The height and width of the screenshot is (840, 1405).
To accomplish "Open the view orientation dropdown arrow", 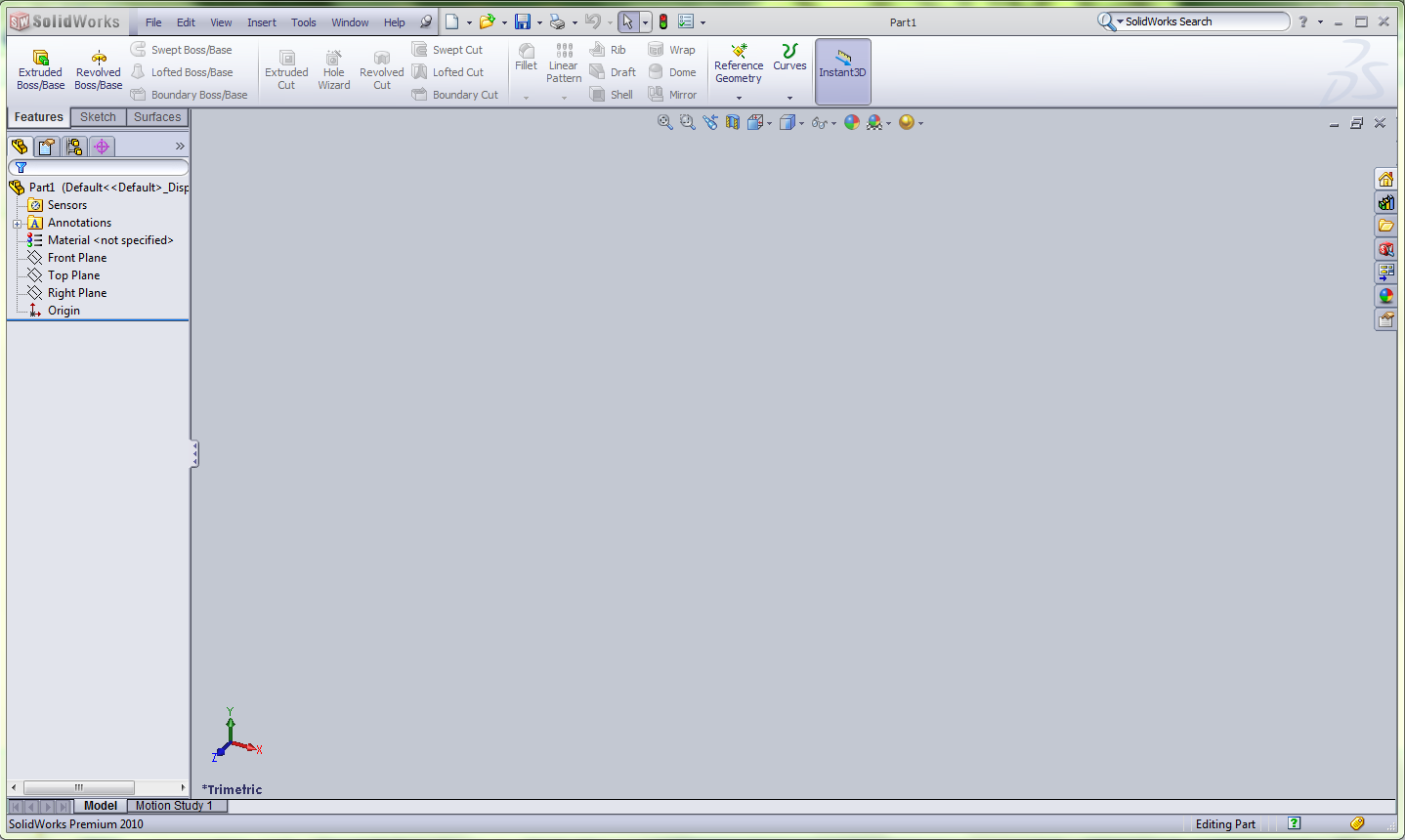I will coord(767,122).
